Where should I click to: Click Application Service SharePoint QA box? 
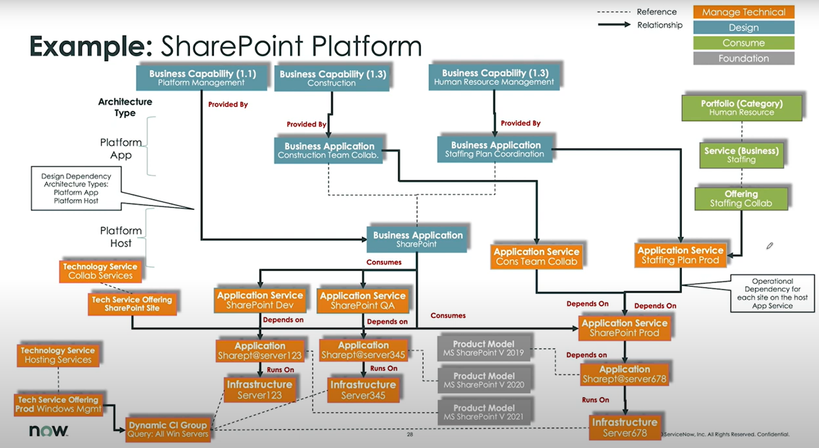point(362,300)
